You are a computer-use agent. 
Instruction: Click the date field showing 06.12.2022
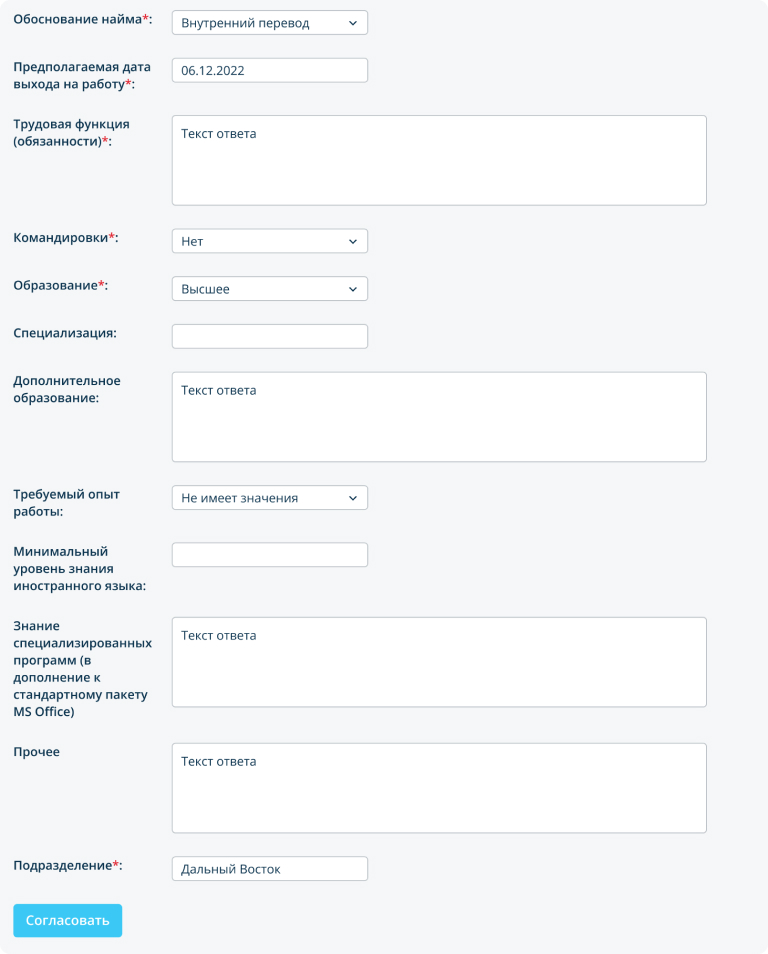[x=270, y=71]
